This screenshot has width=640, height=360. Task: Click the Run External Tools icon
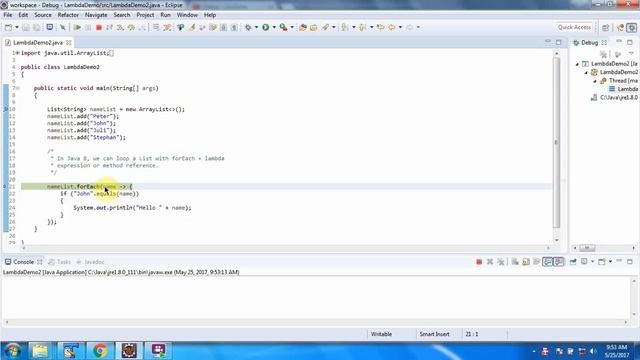click(x=283, y=27)
